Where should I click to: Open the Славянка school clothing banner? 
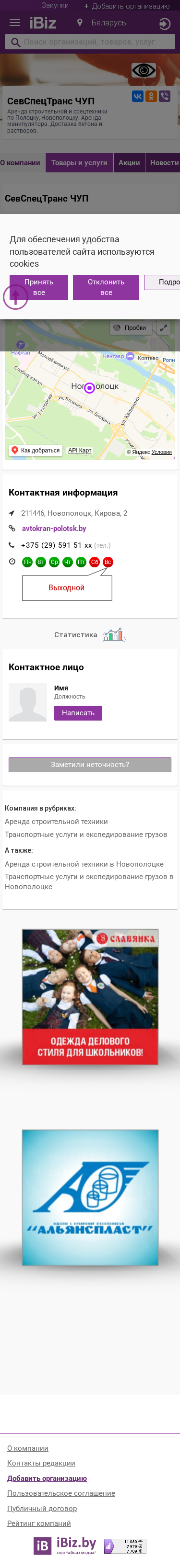[x=90, y=997]
